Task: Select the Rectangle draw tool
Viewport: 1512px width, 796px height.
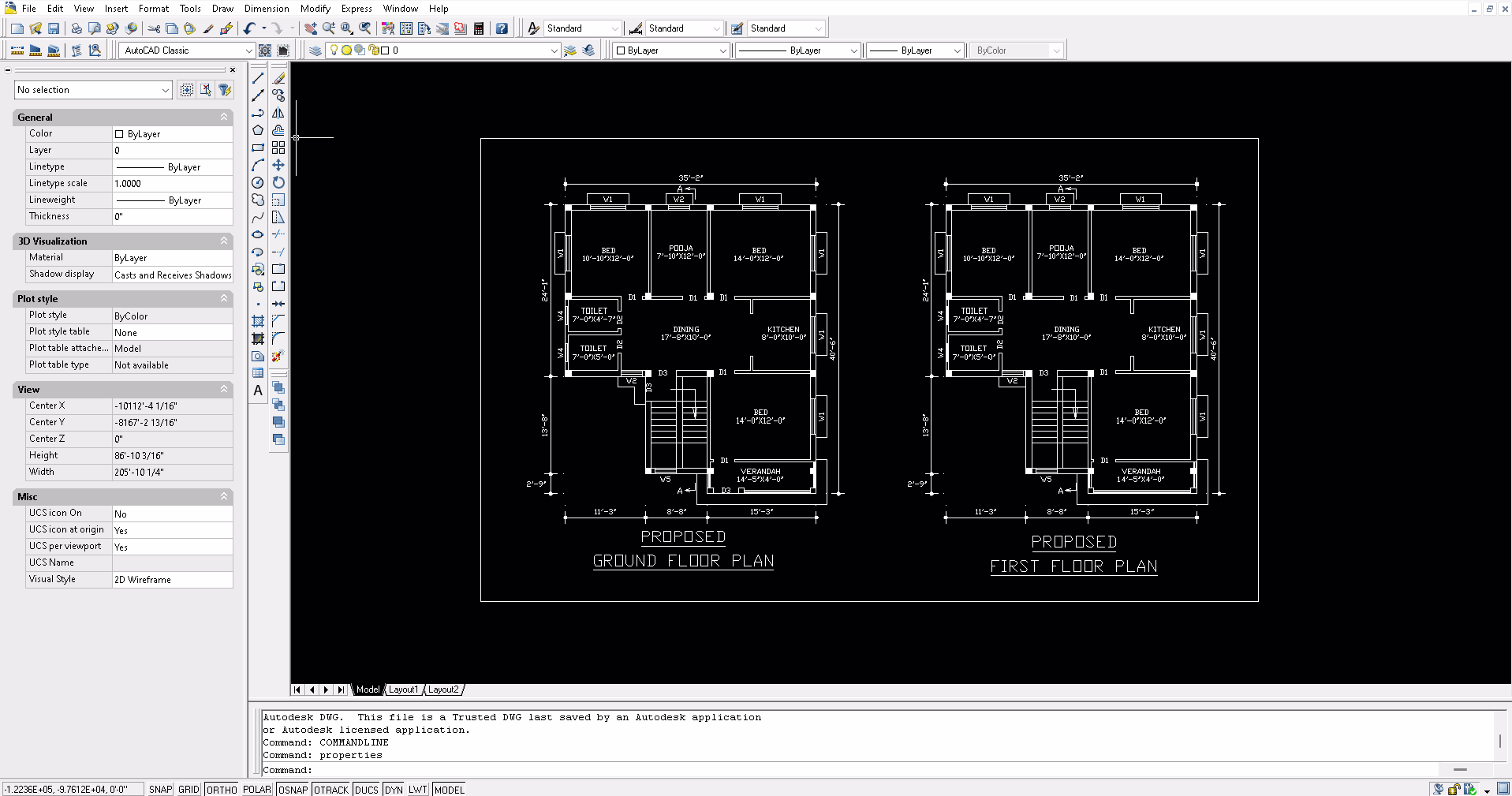Action: pos(258,148)
